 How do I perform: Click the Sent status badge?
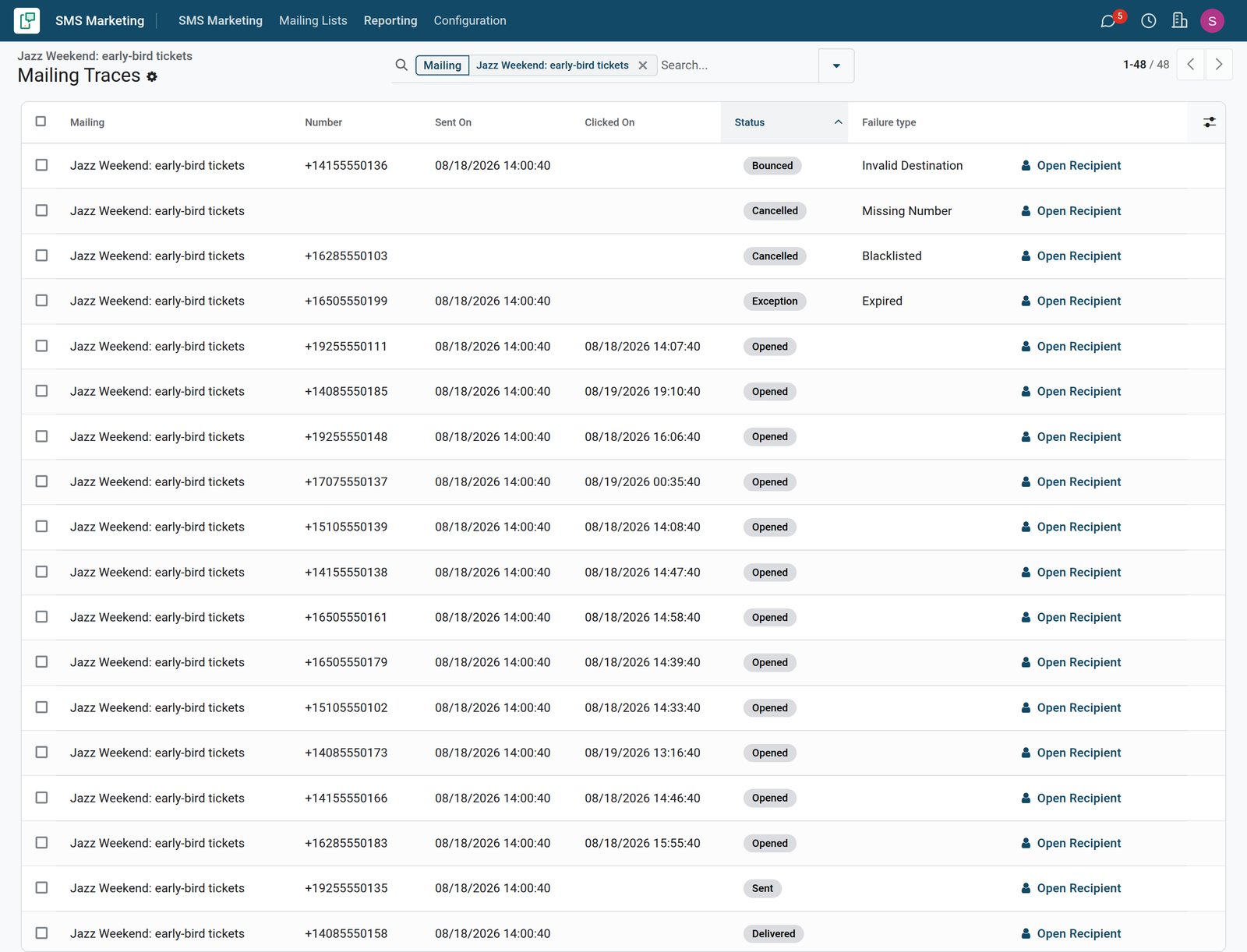point(762,888)
